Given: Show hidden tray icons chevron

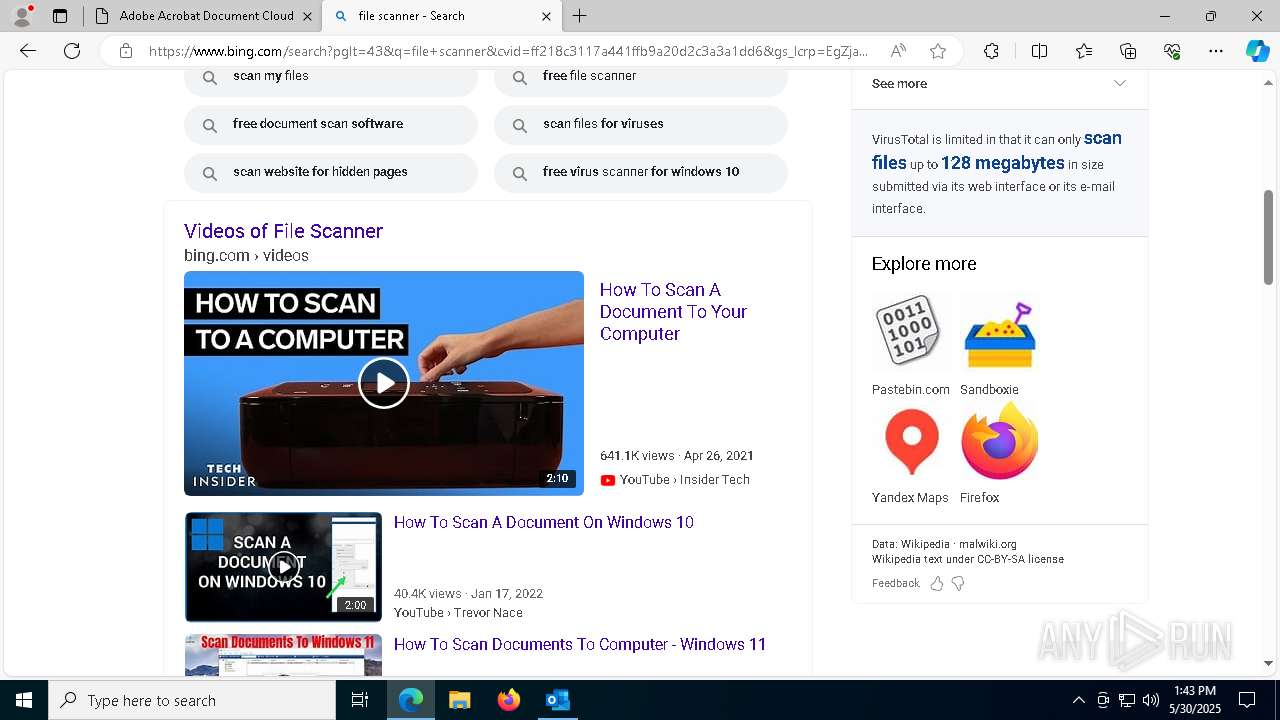Looking at the screenshot, I should pyautogui.click(x=1078, y=700).
